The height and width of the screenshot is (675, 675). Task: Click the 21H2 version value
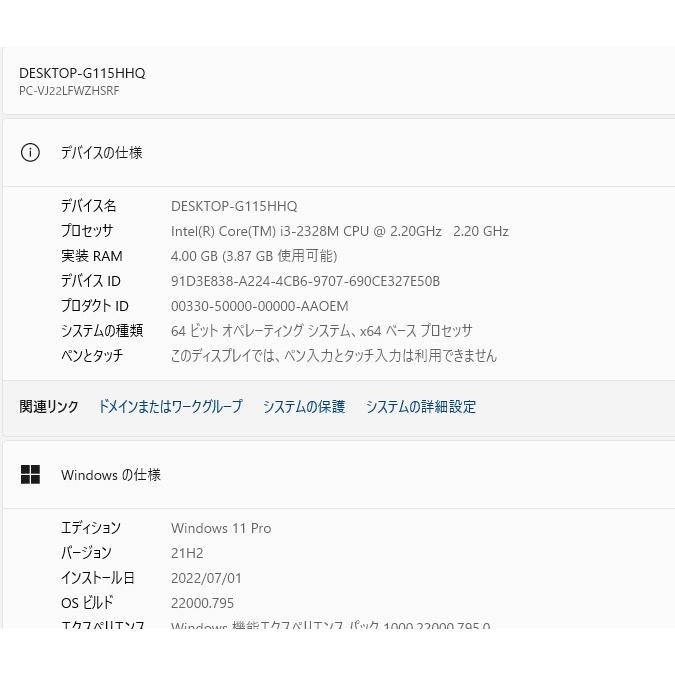pyautogui.click(x=187, y=553)
